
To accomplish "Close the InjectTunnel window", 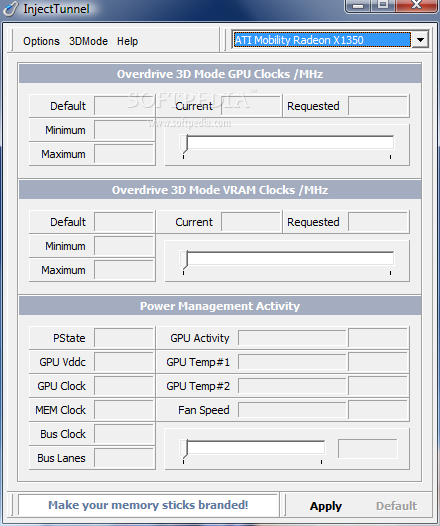I will click(x=416, y=5).
